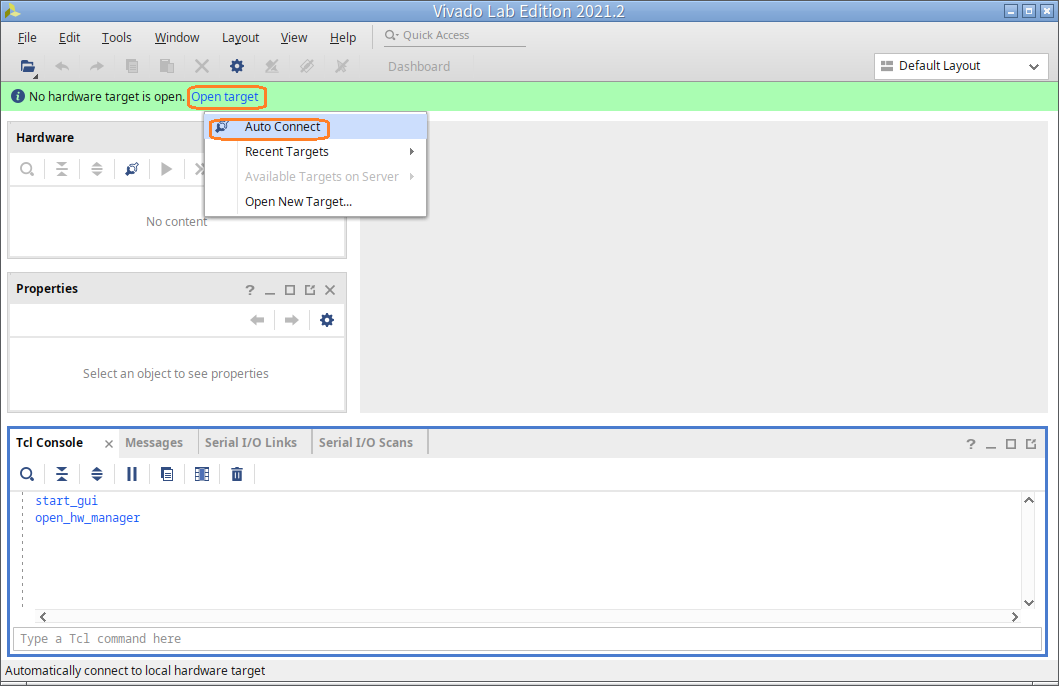The width and height of the screenshot is (1059, 686).
Task: Click the Delete X icon in main toolbar
Action: tap(201, 66)
